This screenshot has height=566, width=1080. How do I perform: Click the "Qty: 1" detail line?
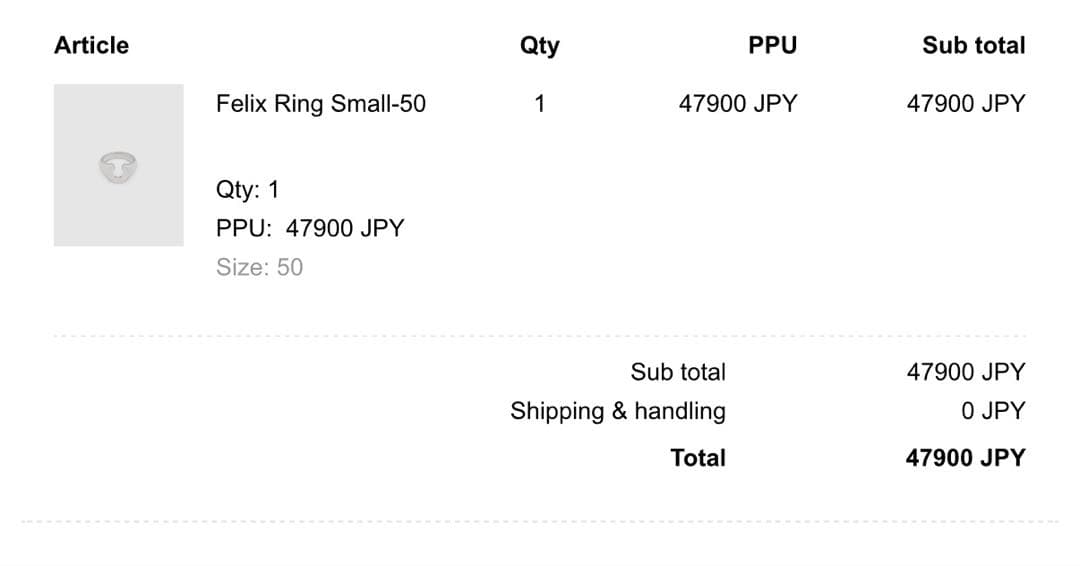coord(247,190)
